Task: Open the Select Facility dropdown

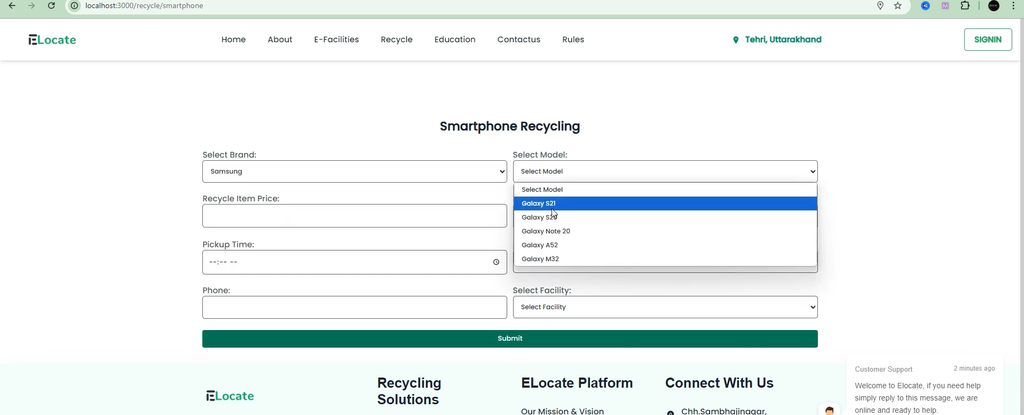Action: (665, 307)
